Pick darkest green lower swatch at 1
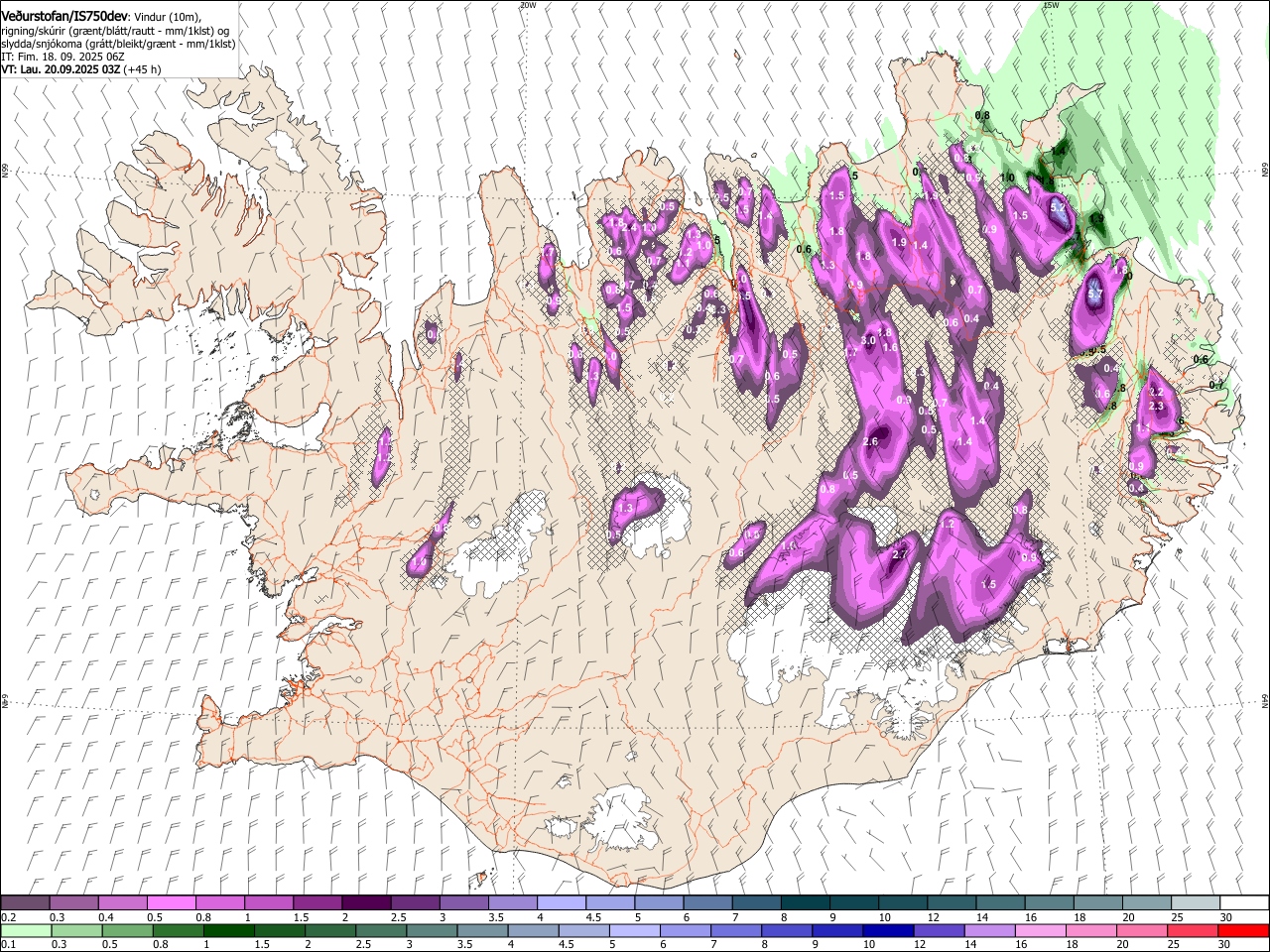Screen dimensions: 1270x952 [x=228, y=930]
